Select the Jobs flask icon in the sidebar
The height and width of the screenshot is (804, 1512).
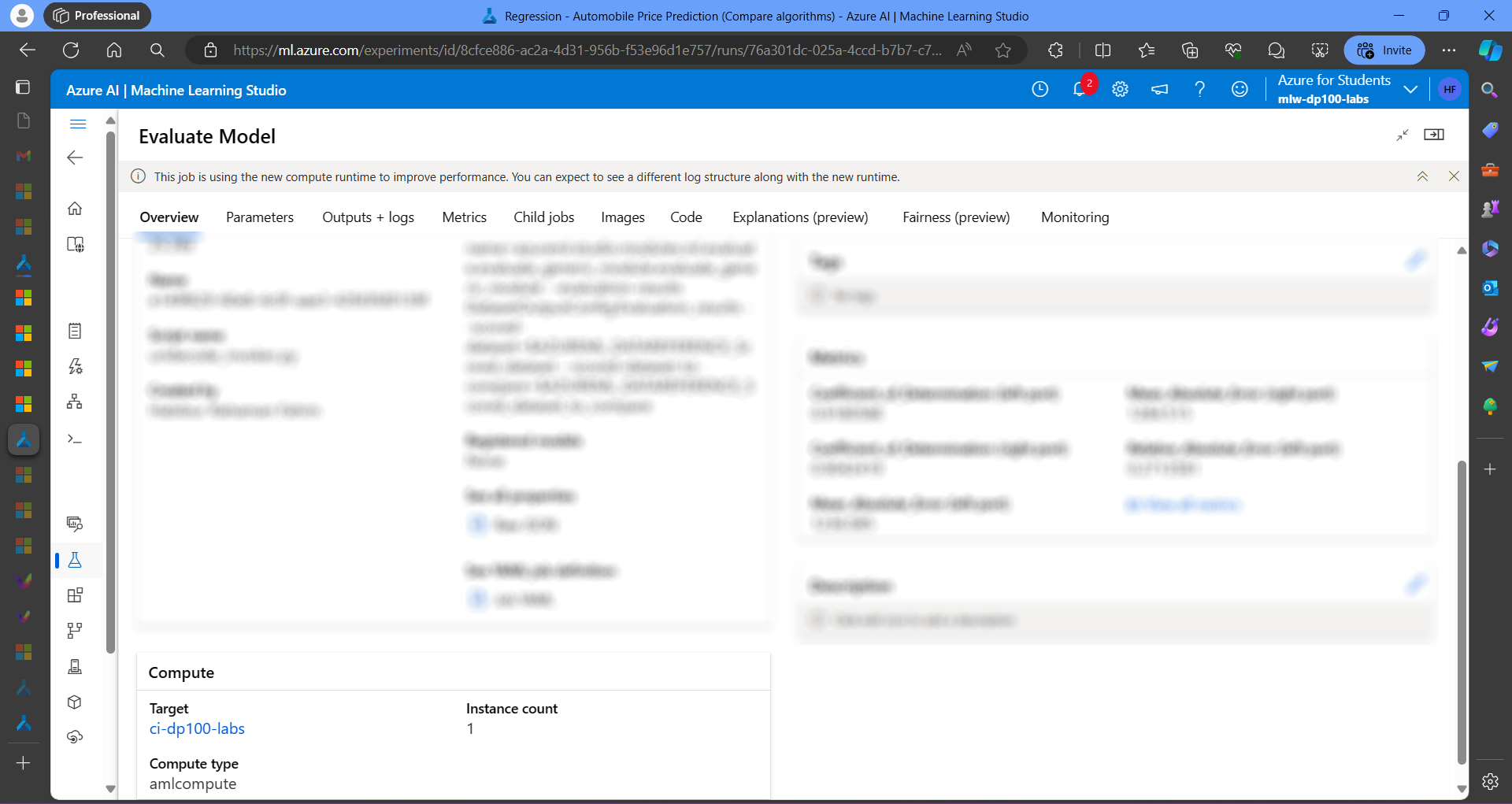[75, 560]
